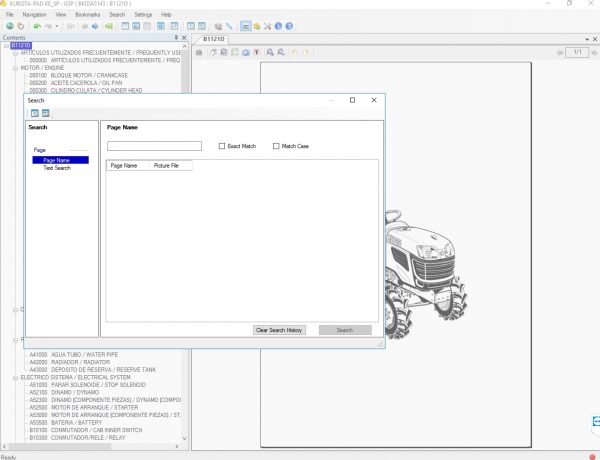Click the green forward arrow toolbar icon
The width and height of the screenshot is (600, 460).
108,26
